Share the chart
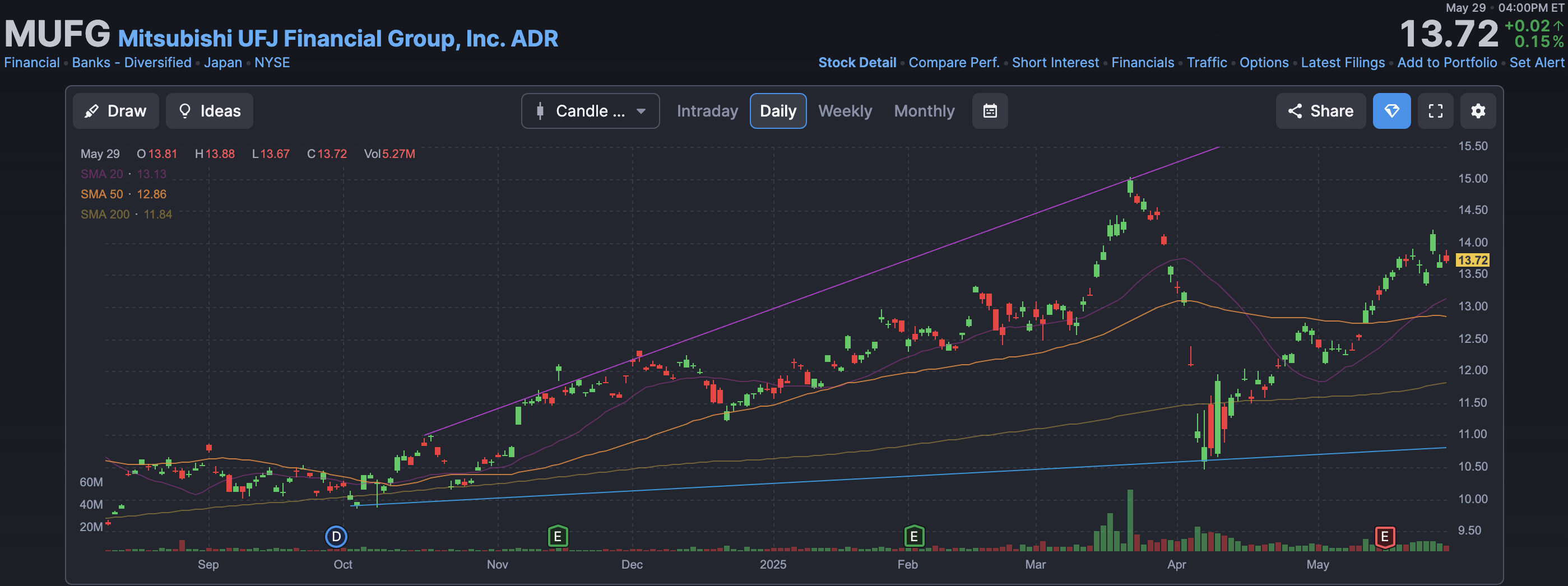The height and width of the screenshot is (586, 1568). (x=1320, y=111)
